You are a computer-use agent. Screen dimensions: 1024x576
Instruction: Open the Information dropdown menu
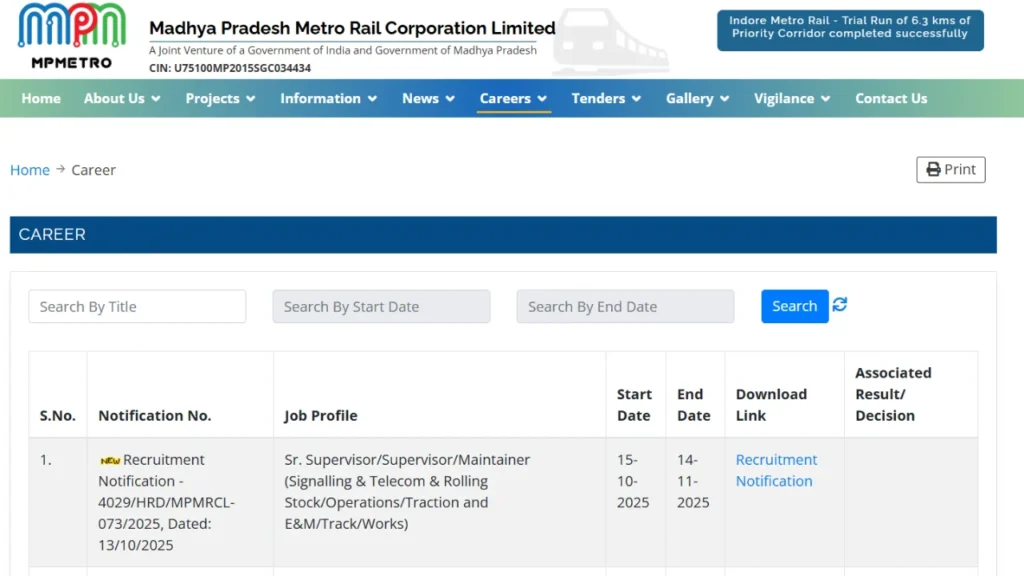pyautogui.click(x=328, y=98)
